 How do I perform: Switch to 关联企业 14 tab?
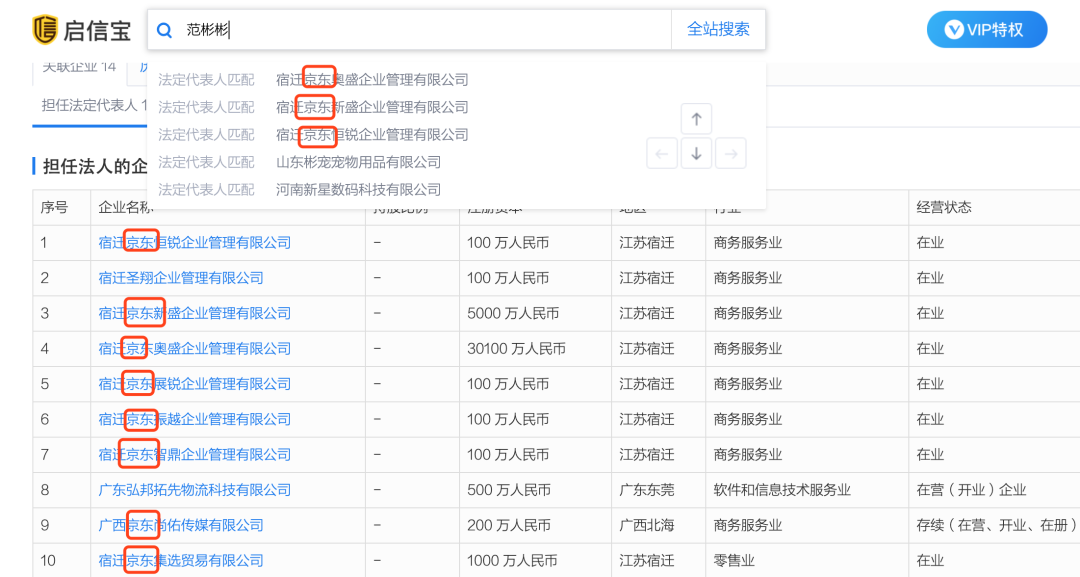click(79, 67)
